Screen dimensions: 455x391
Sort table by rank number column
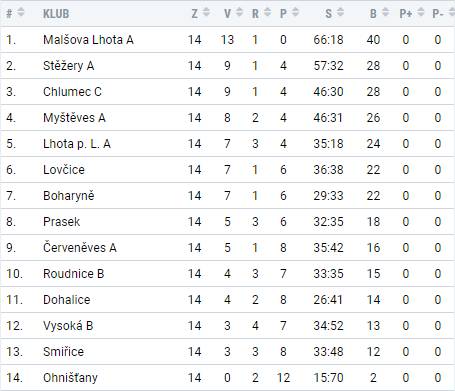(21, 12)
